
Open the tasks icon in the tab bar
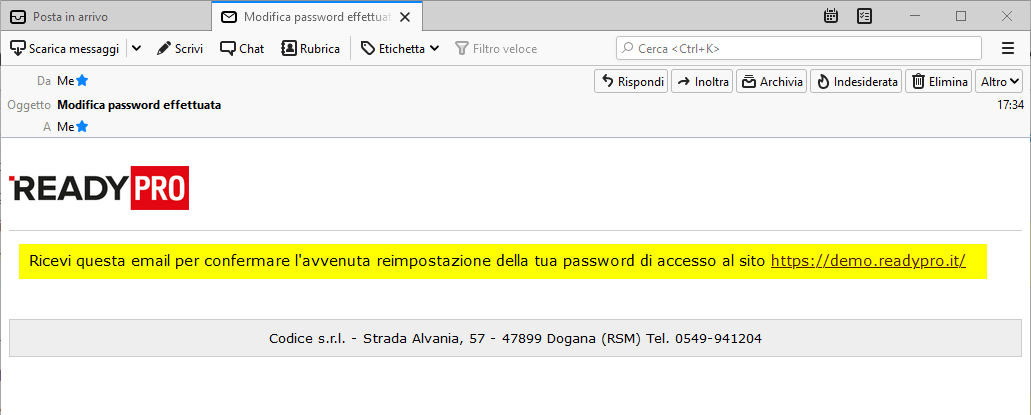[x=865, y=16]
